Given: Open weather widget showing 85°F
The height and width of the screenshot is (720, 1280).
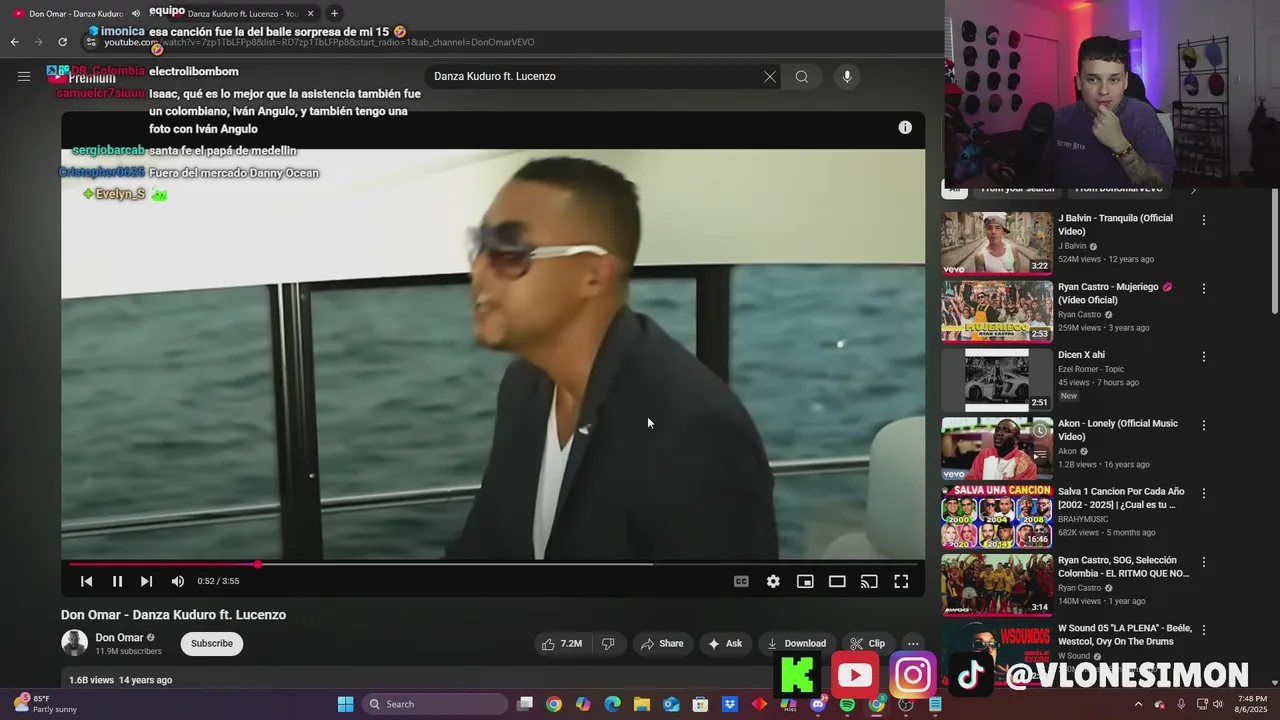Looking at the screenshot, I should (45, 704).
